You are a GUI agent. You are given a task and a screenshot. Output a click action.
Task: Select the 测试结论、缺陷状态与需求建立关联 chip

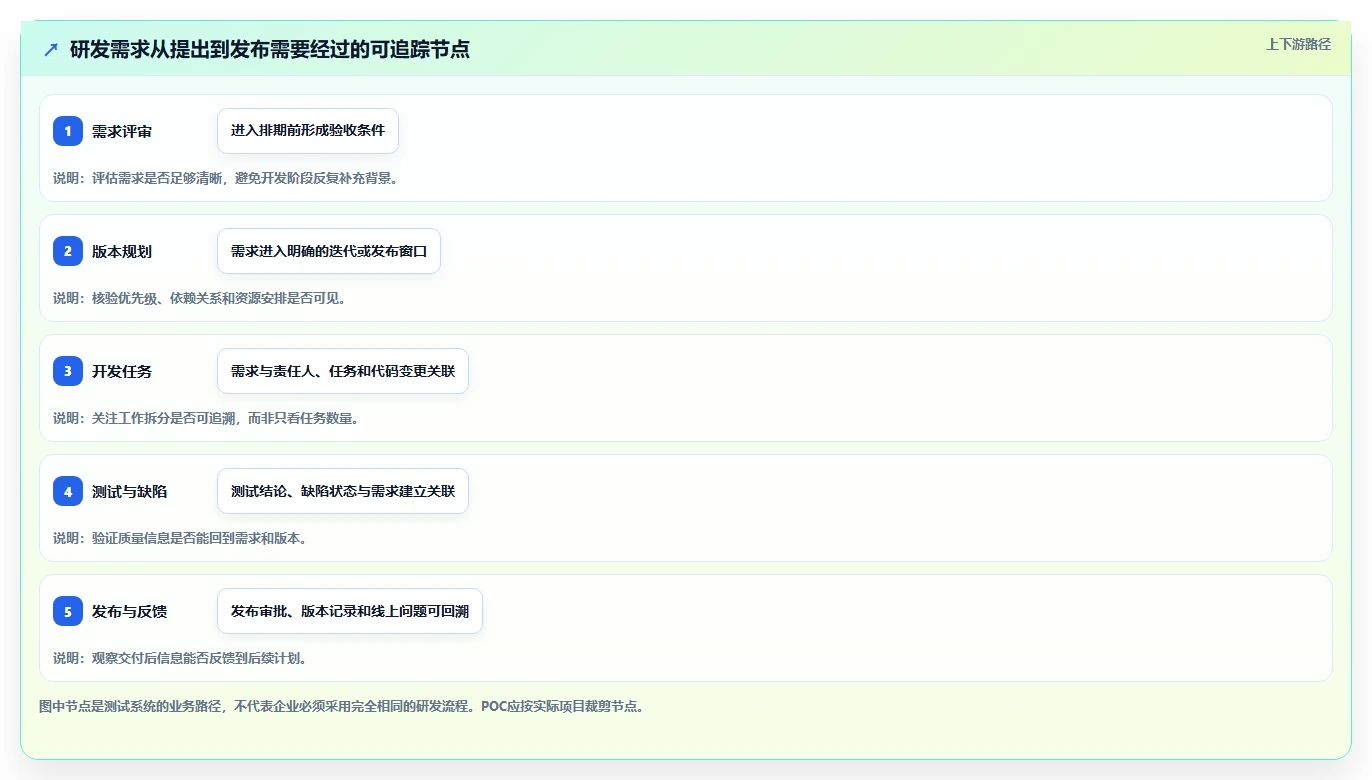point(343,491)
